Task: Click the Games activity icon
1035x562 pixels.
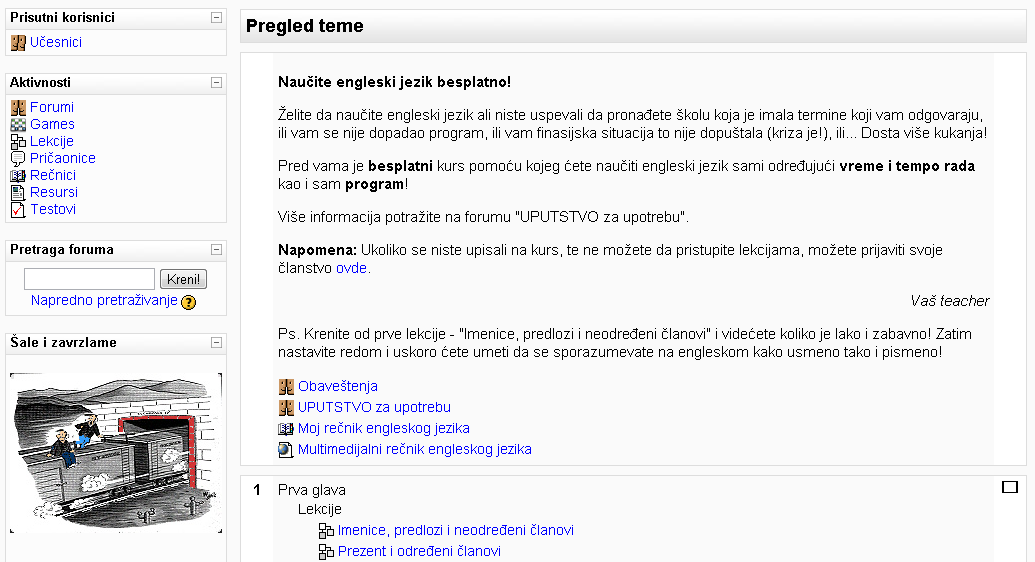Action: (x=18, y=124)
